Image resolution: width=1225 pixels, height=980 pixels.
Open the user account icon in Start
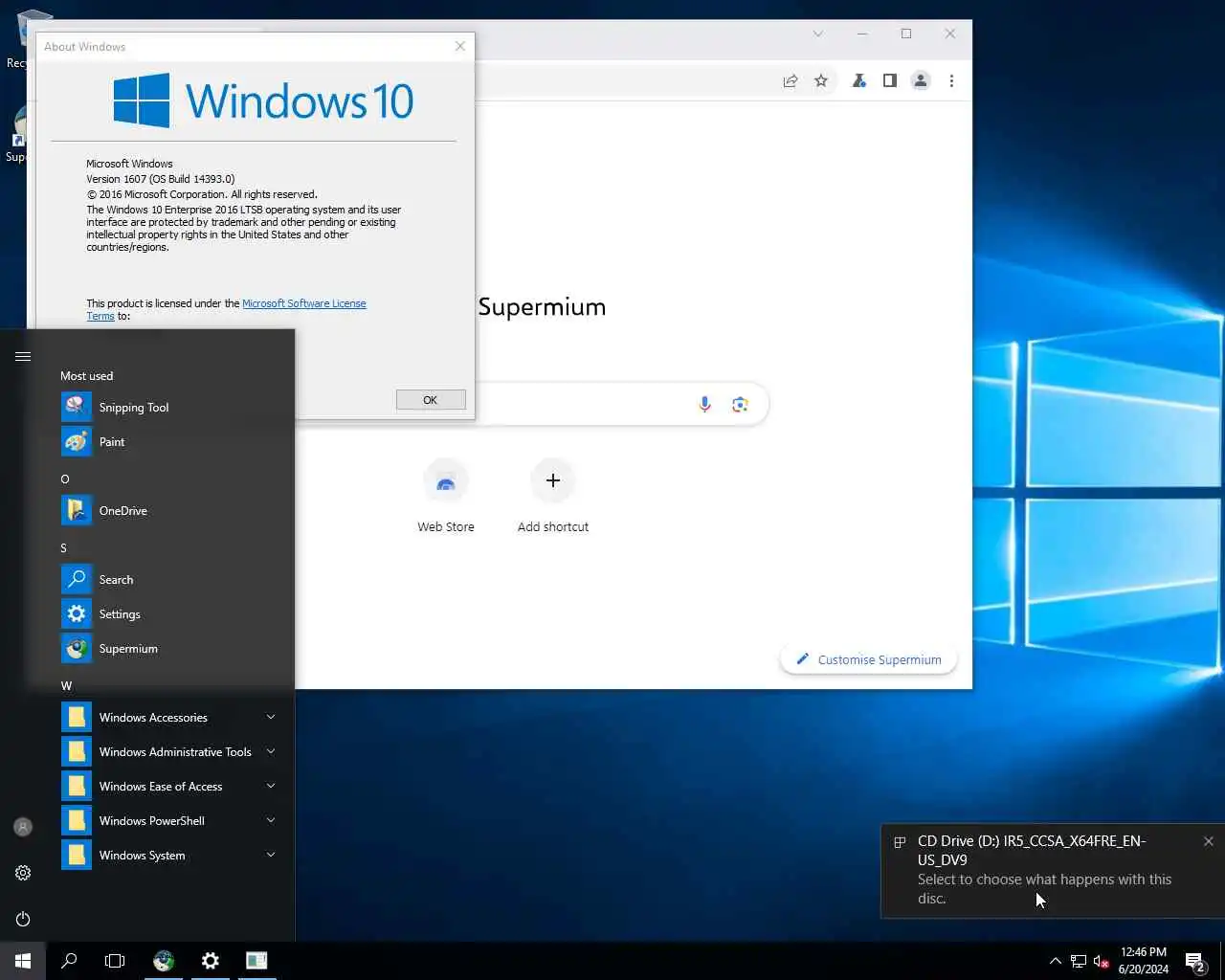point(23,827)
